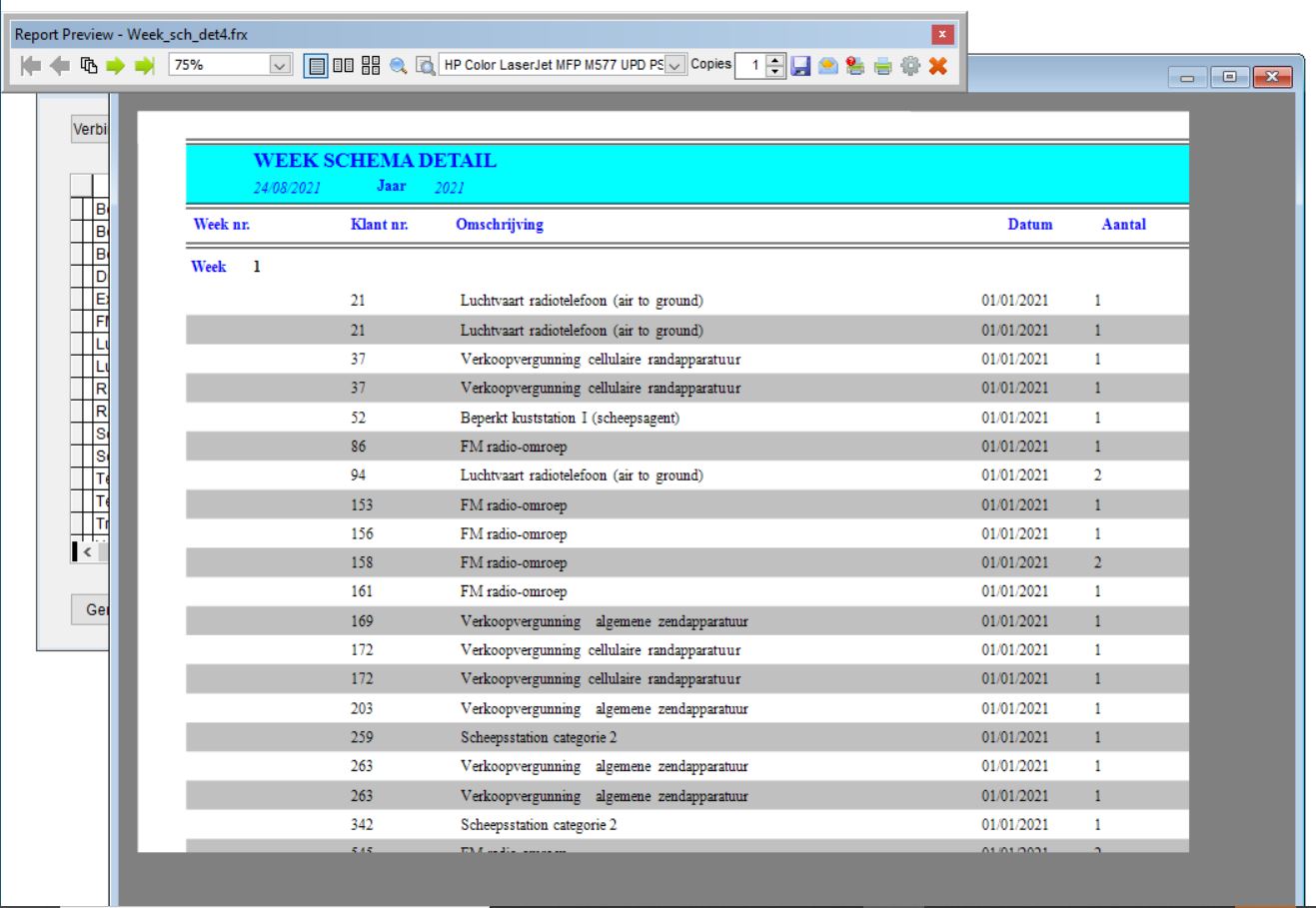
Task: Click klant nr. 52
Action: coord(358,418)
